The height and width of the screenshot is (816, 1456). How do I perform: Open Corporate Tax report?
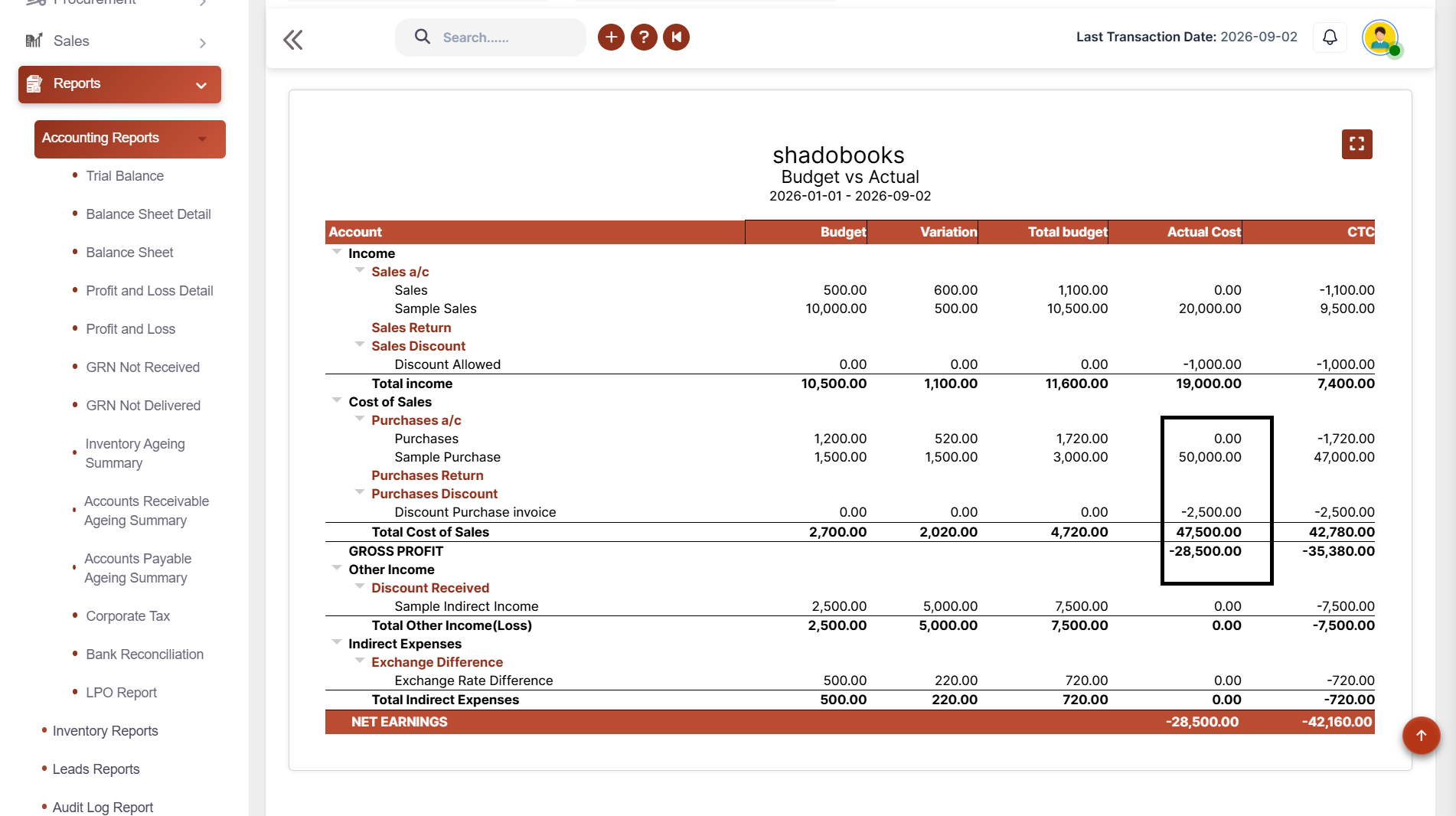pyautogui.click(x=128, y=616)
